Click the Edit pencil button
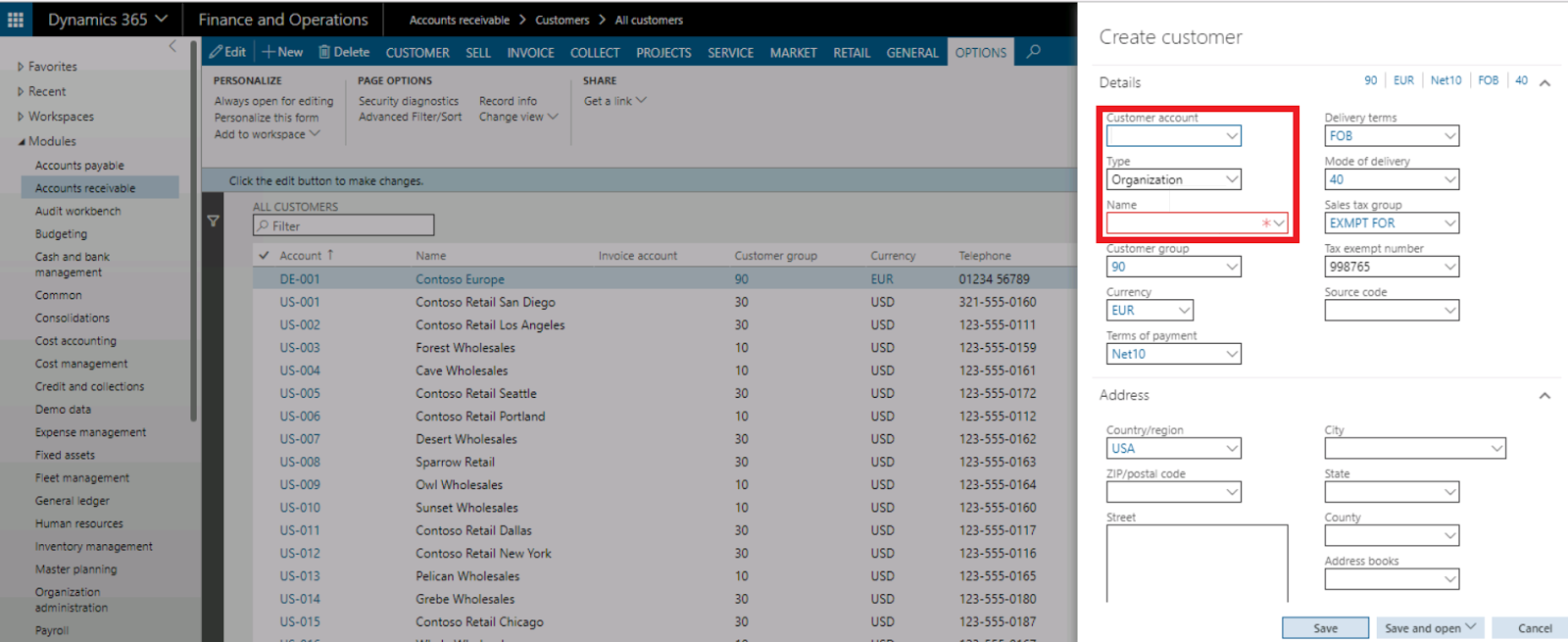The height and width of the screenshot is (642, 1568). point(227,52)
